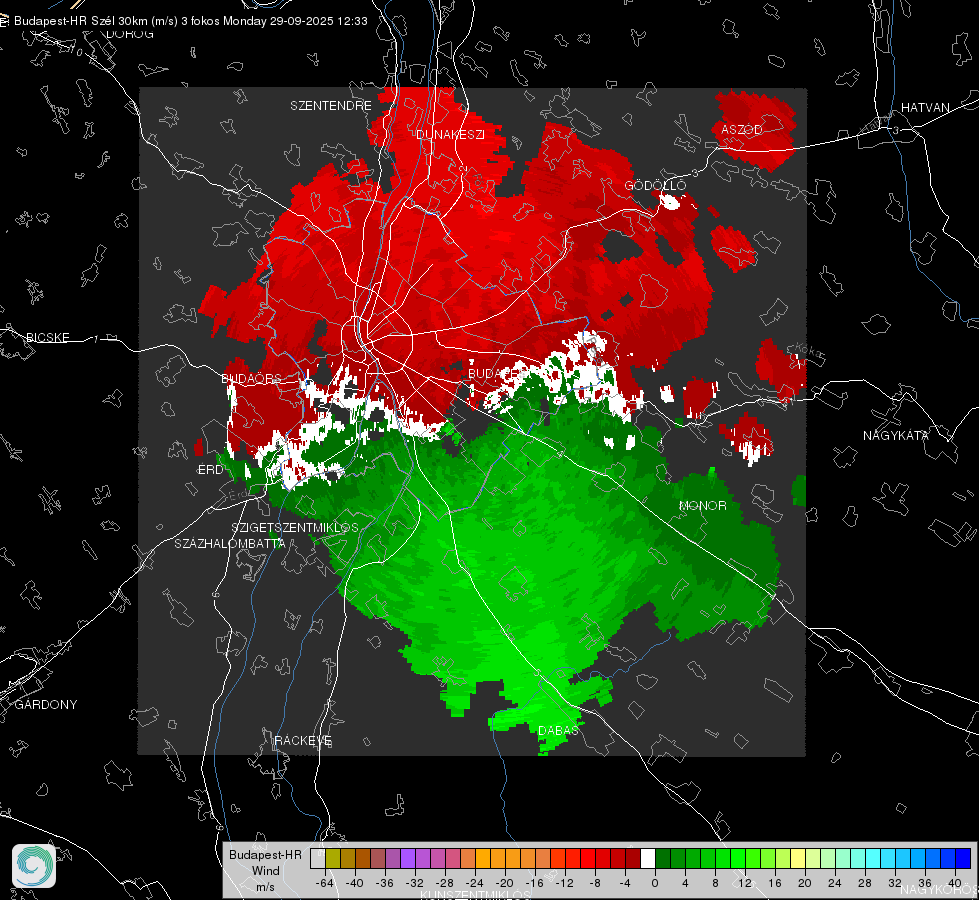The image size is (979, 900).
Task: Select the DABAS map label
Action: pos(558,730)
